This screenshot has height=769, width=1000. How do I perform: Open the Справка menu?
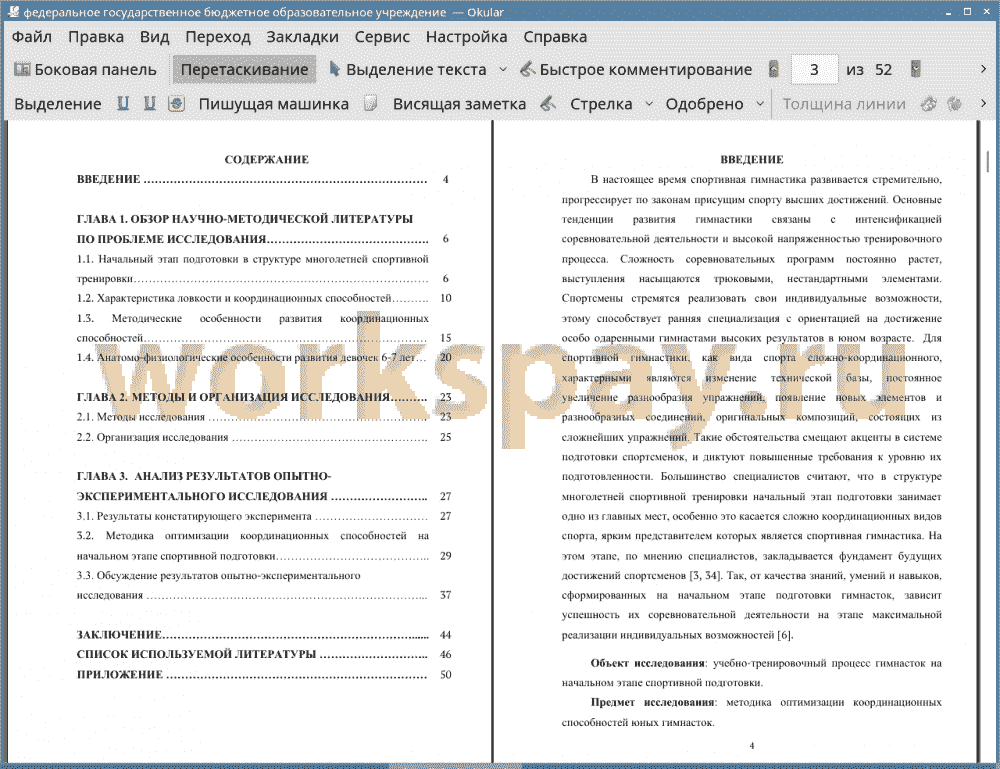(555, 37)
